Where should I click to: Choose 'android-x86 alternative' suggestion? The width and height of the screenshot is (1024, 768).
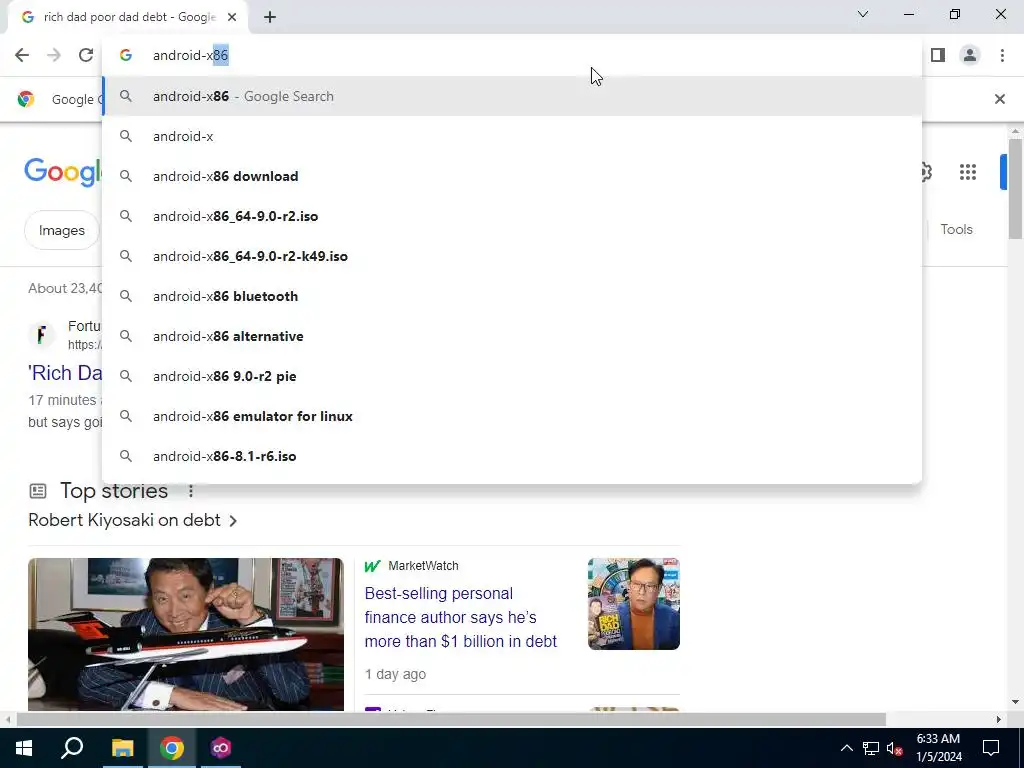click(512, 336)
